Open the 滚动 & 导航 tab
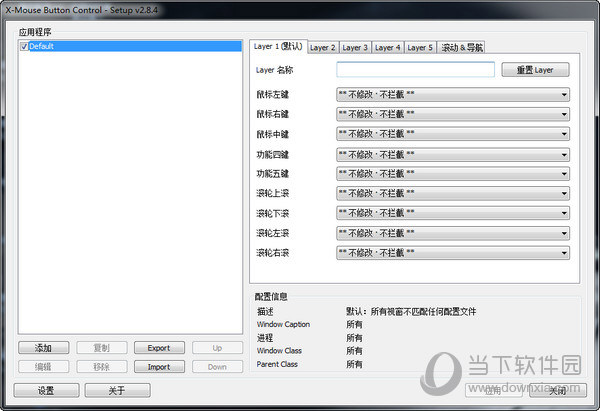The width and height of the screenshot is (600, 411). tap(461, 47)
